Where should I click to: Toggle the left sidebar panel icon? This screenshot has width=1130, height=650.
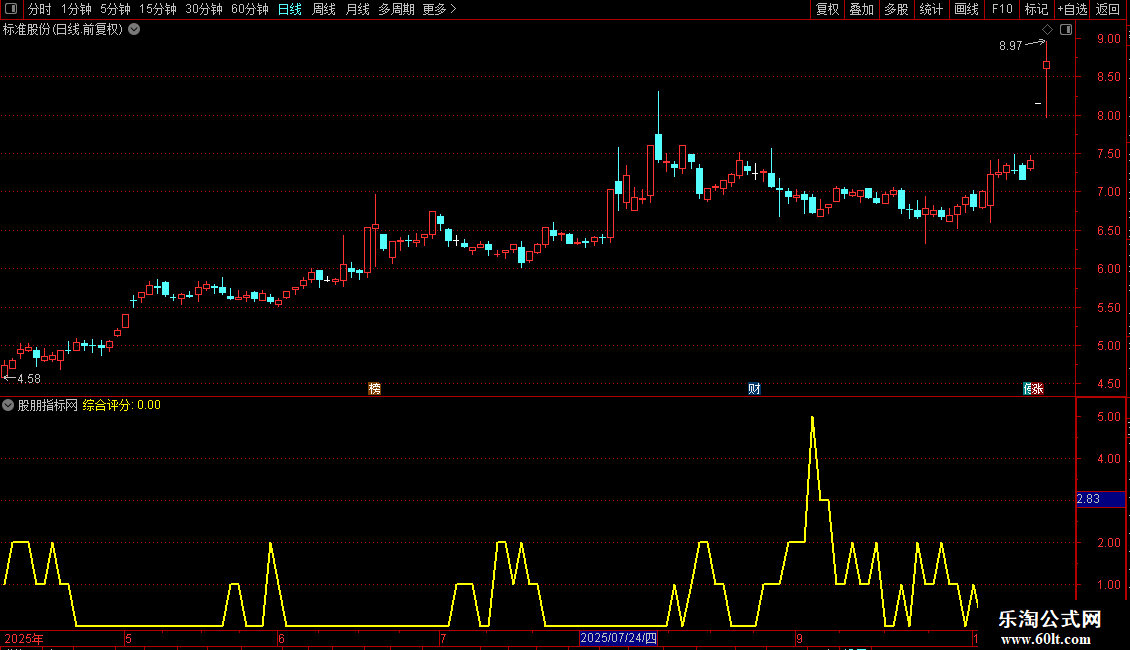(11, 9)
